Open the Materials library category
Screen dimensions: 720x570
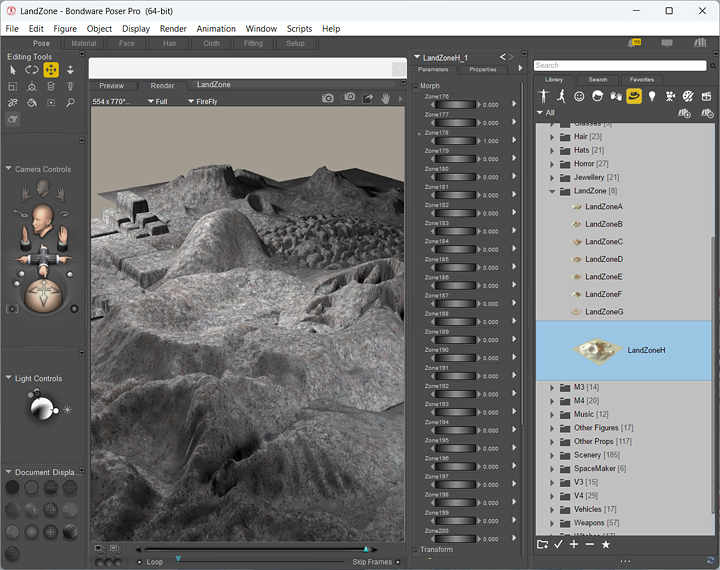click(x=688, y=97)
